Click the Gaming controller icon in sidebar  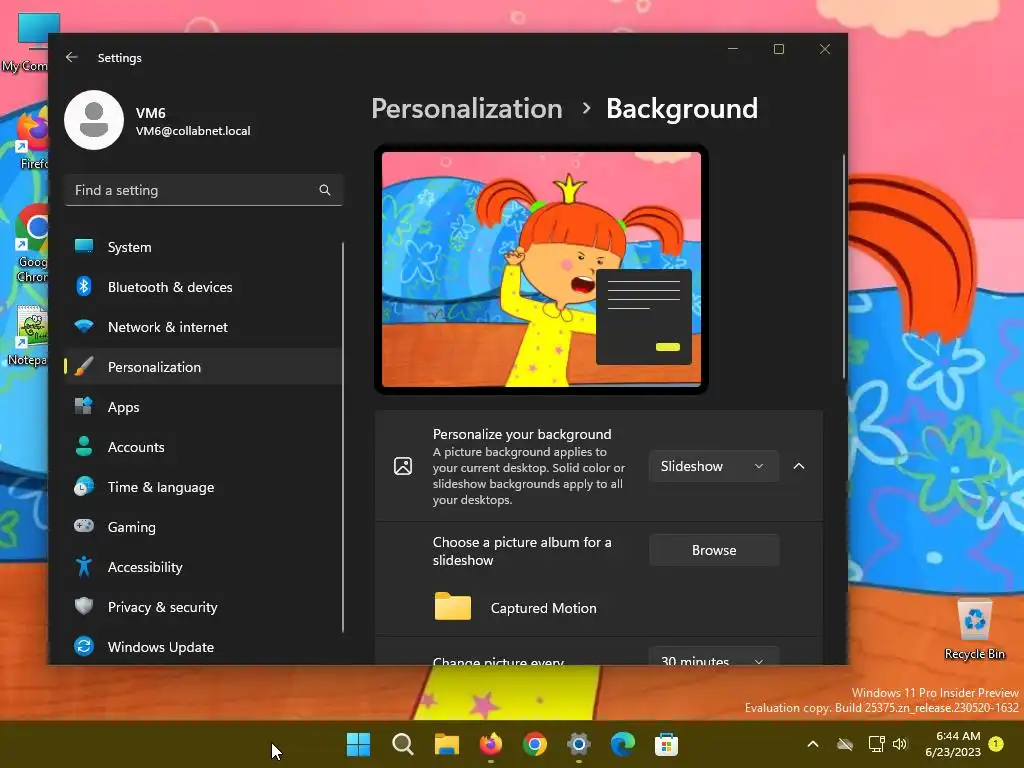coord(84,526)
